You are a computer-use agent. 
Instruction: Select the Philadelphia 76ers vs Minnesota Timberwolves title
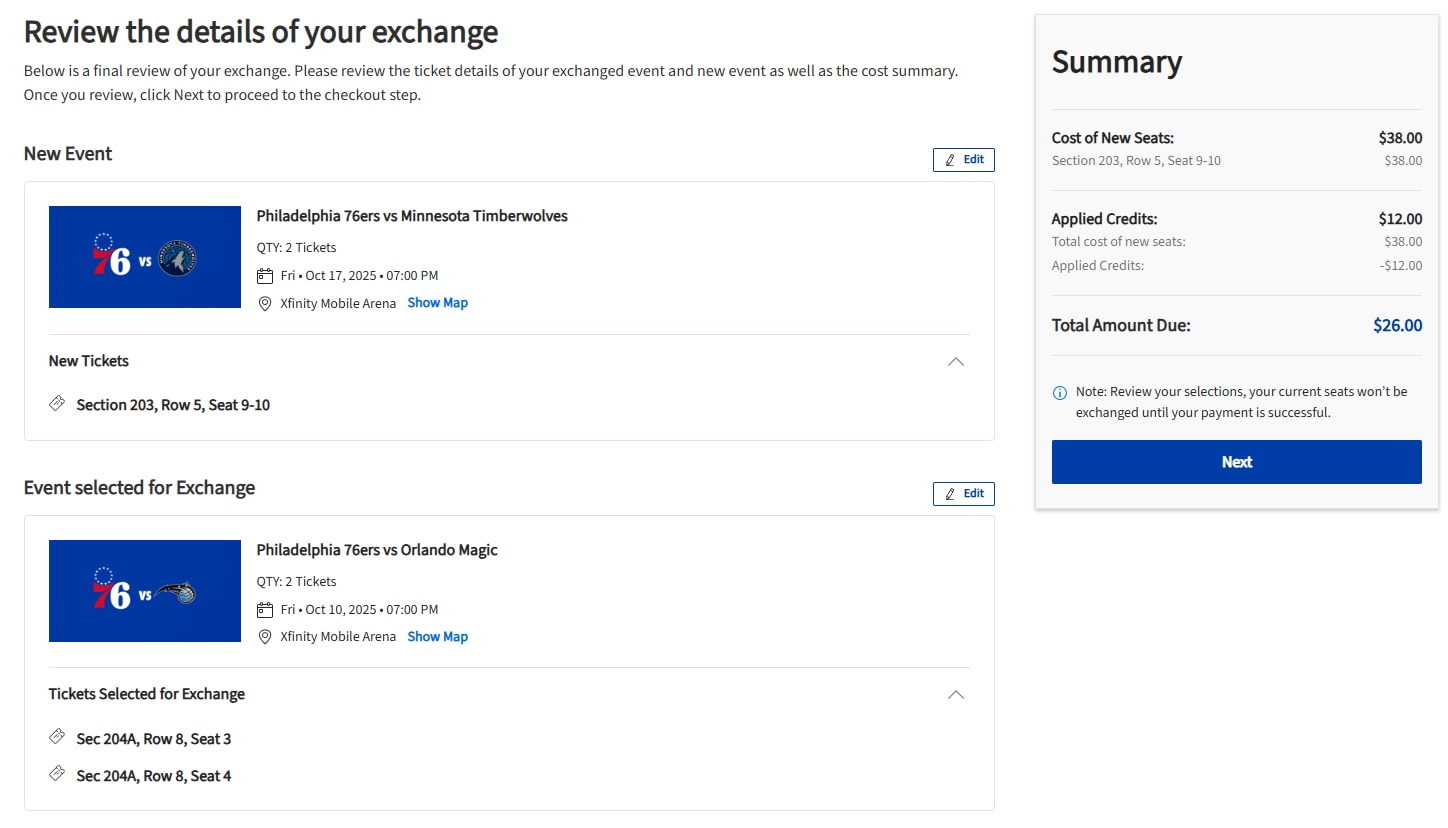(x=412, y=215)
